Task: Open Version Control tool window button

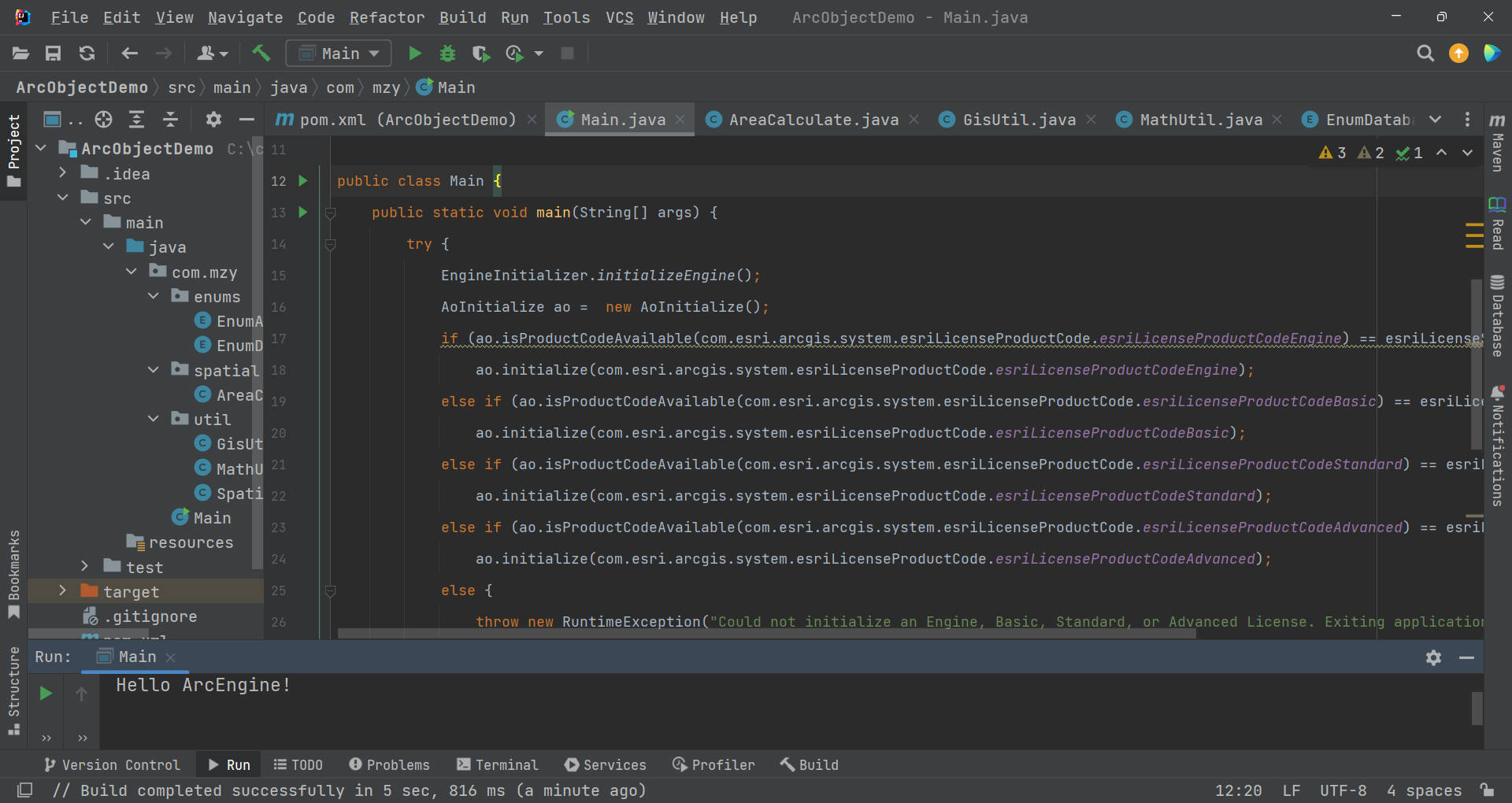Action: coord(112,764)
